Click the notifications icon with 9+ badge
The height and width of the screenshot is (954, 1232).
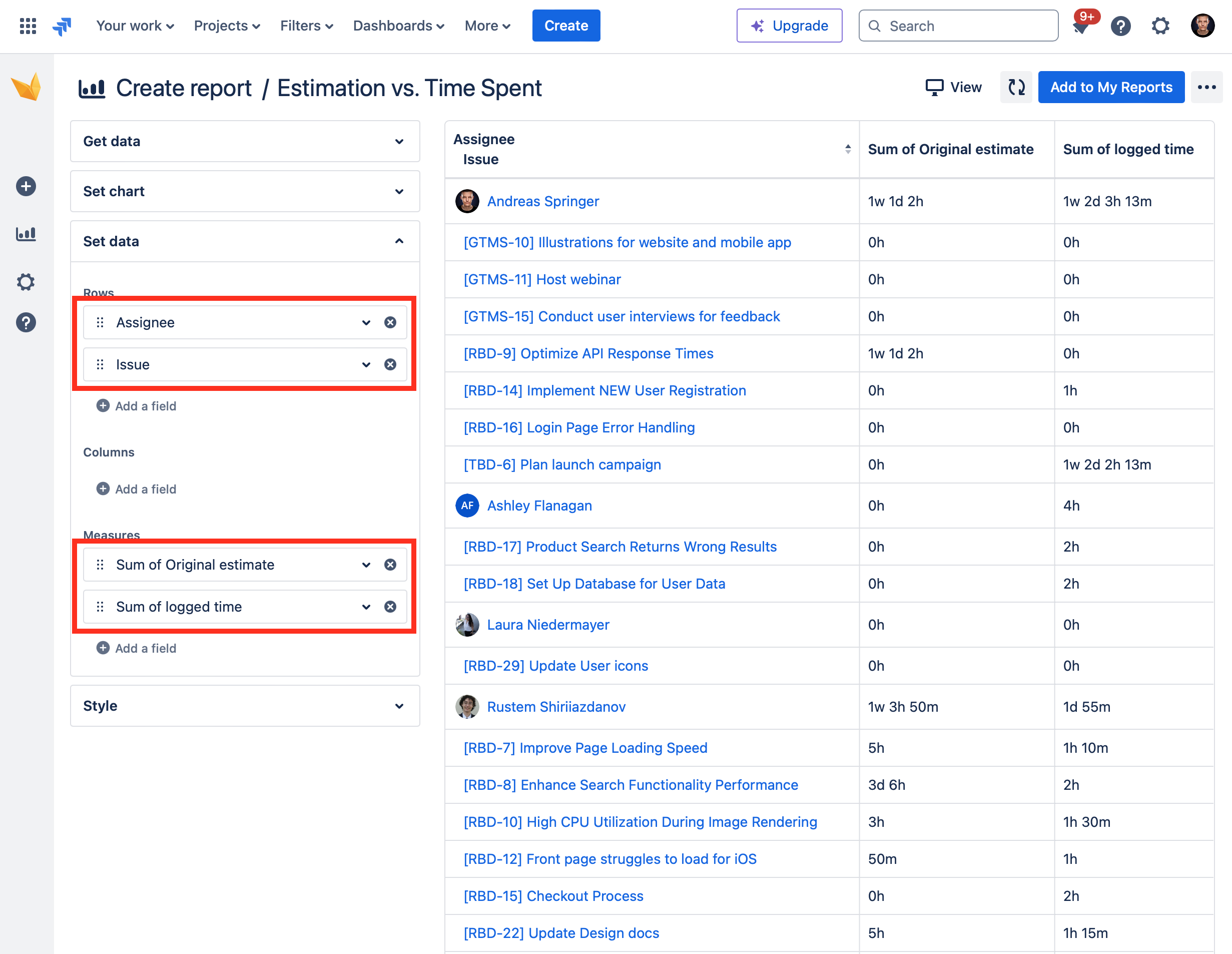(x=1081, y=26)
